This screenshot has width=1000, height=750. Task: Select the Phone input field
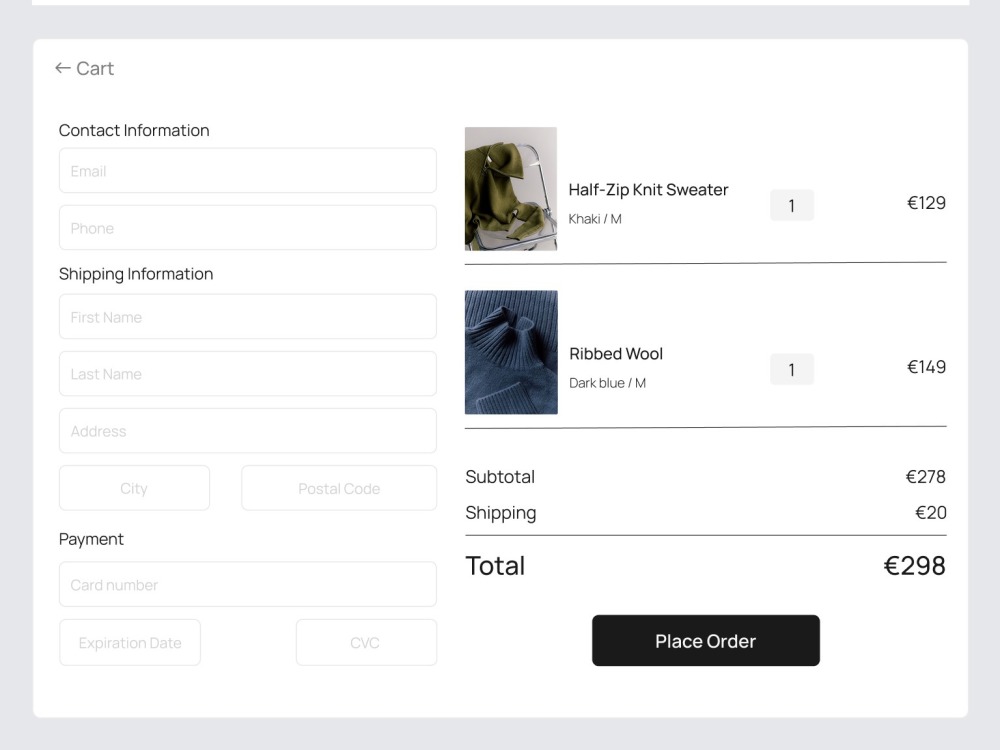pos(247,228)
